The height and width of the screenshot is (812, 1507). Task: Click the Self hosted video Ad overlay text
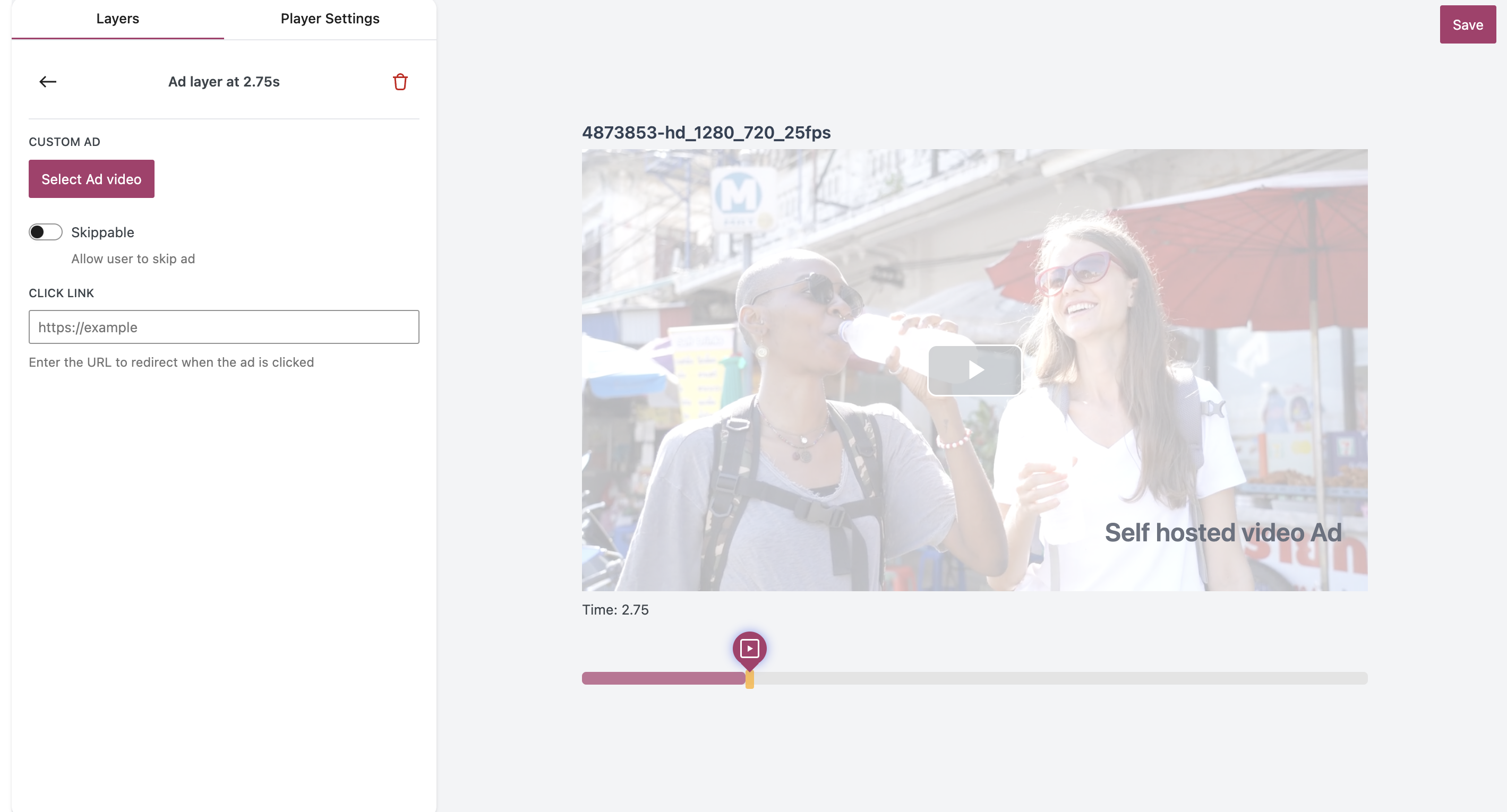point(1223,532)
